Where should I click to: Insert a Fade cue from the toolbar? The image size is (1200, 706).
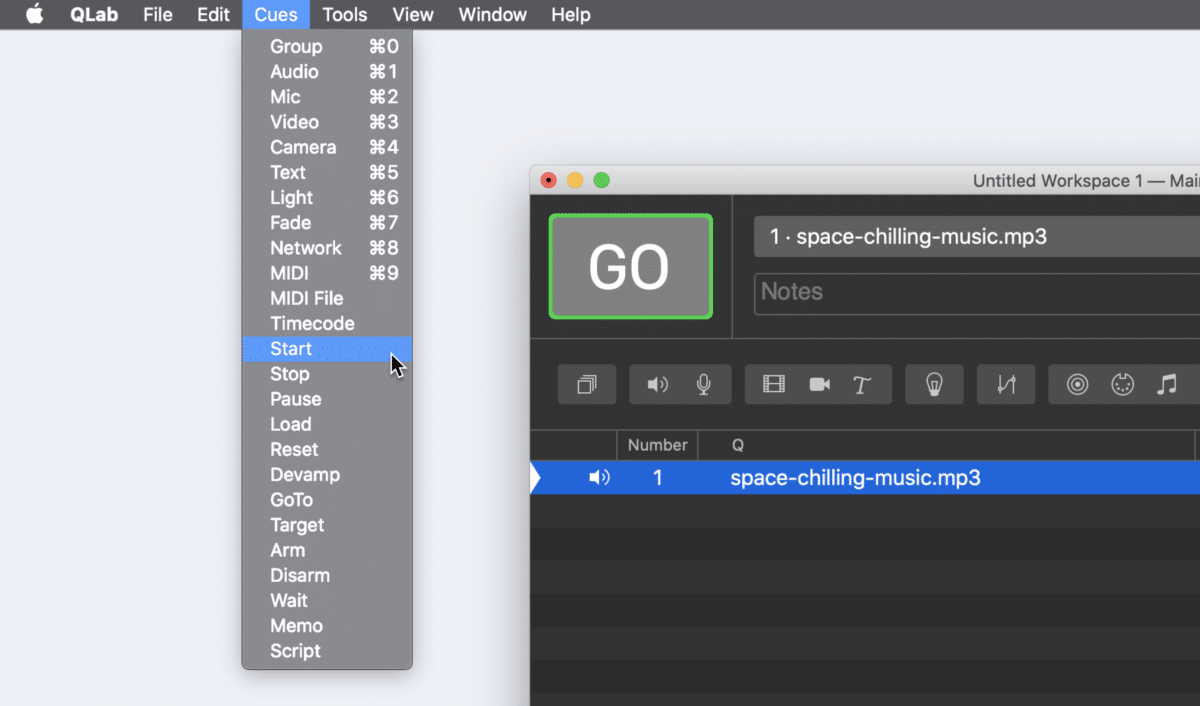point(1006,384)
